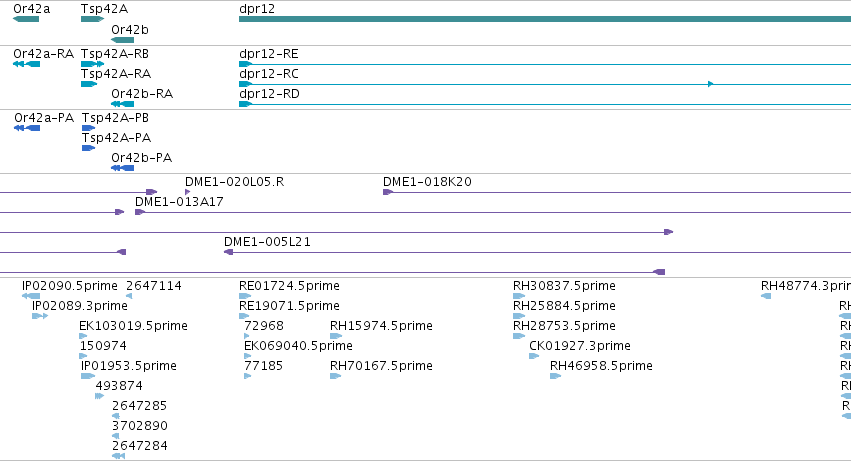Click the Or42b-RA transcript feature
The width and height of the screenshot is (851, 461).
tap(122, 104)
